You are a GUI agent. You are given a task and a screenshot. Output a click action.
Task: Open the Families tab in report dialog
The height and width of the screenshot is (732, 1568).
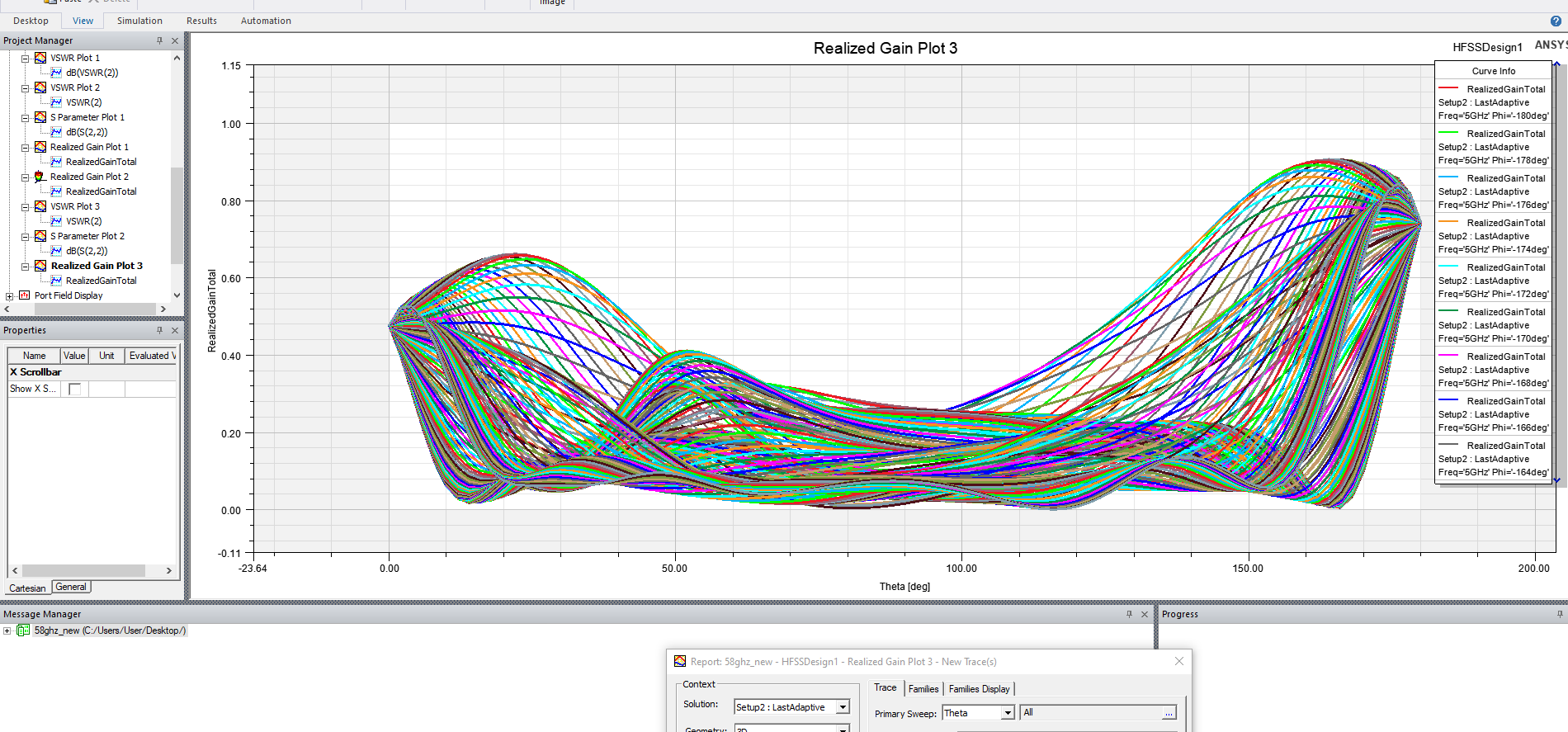click(x=923, y=689)
